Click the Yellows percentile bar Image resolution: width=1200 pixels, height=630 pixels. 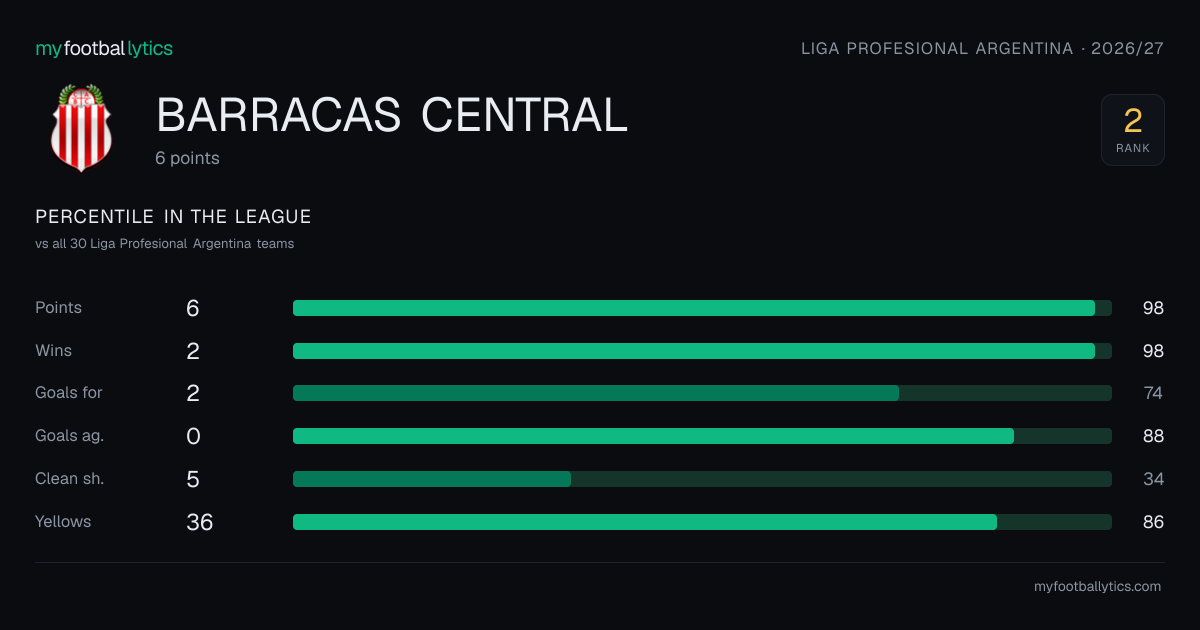pyautogui.click(x=702, y=522)
